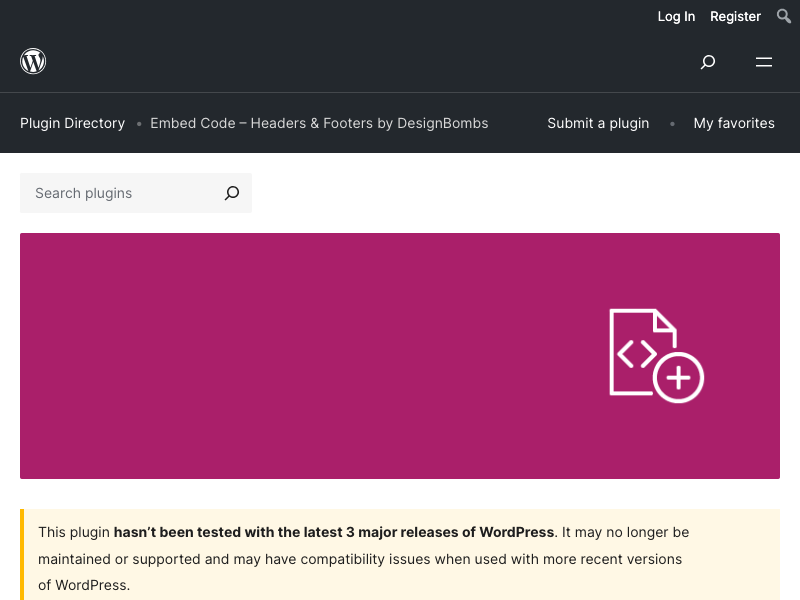Open Submit a plugin
This screenshot has height=600, width=800.
(598, 123)
